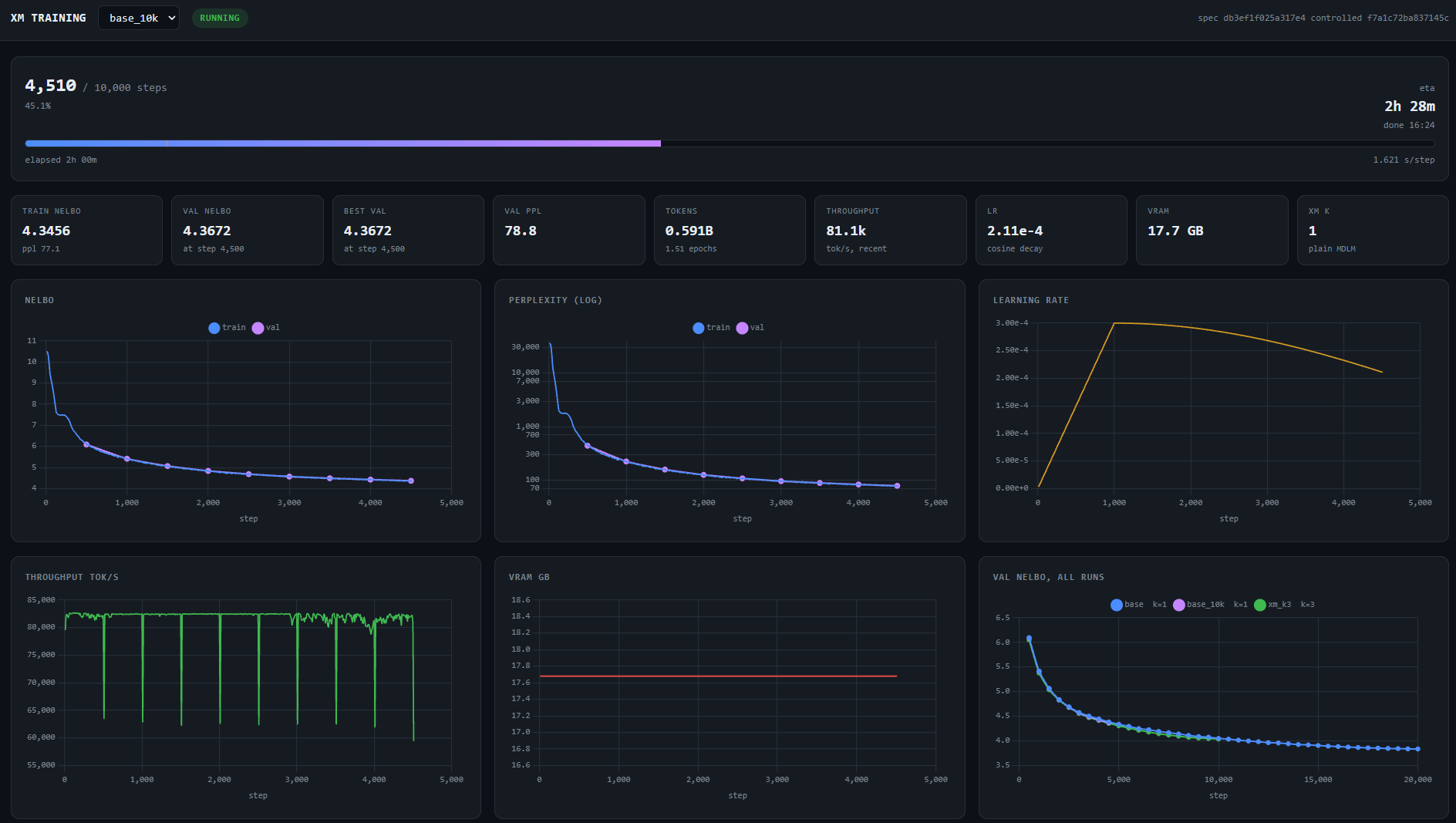Screen dimensions: 1456x823
Task: Click the TOKENS value 0.591B
Action: 689,231
